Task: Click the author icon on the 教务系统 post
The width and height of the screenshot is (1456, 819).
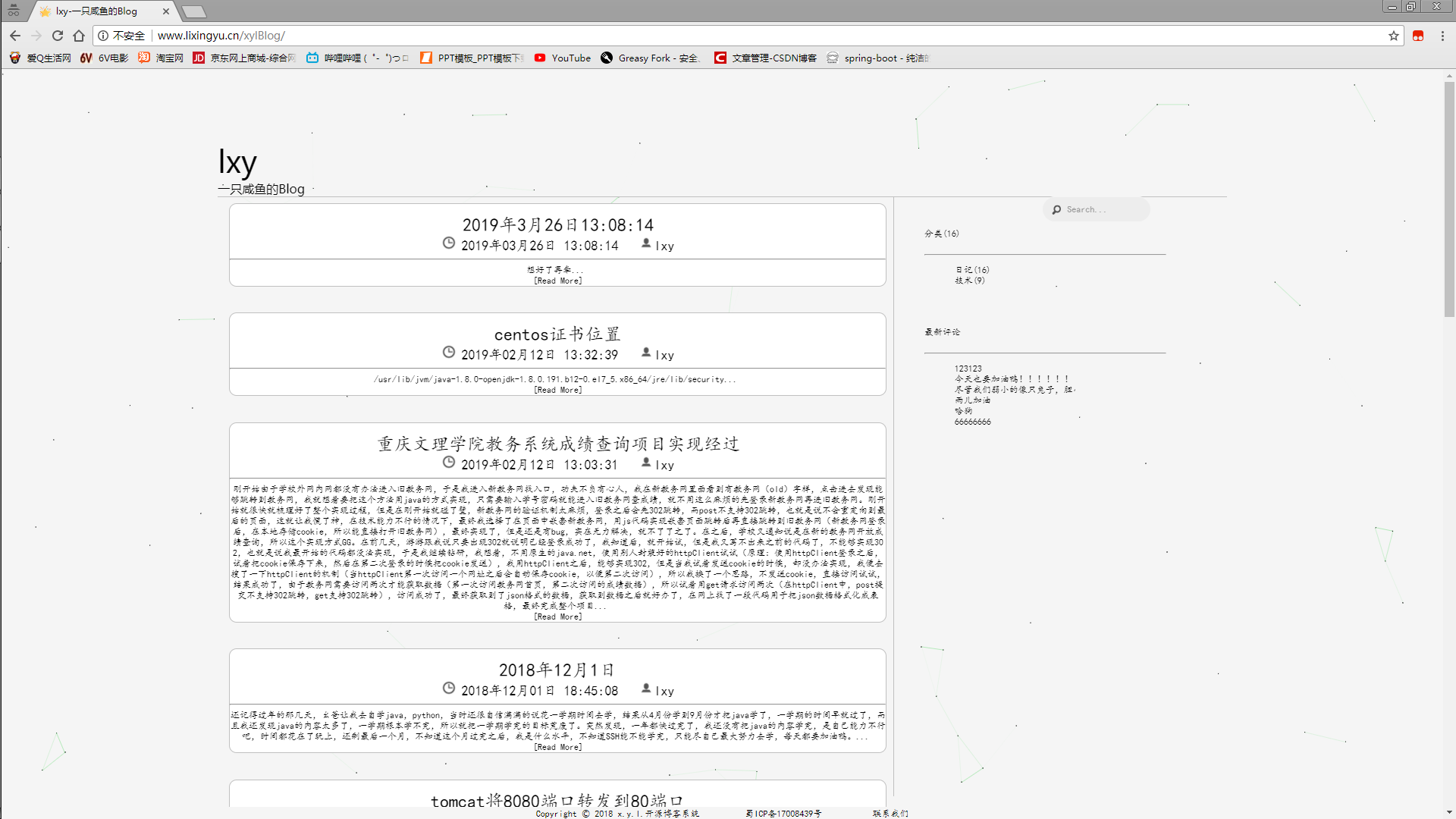Action: tap(646, 462)
